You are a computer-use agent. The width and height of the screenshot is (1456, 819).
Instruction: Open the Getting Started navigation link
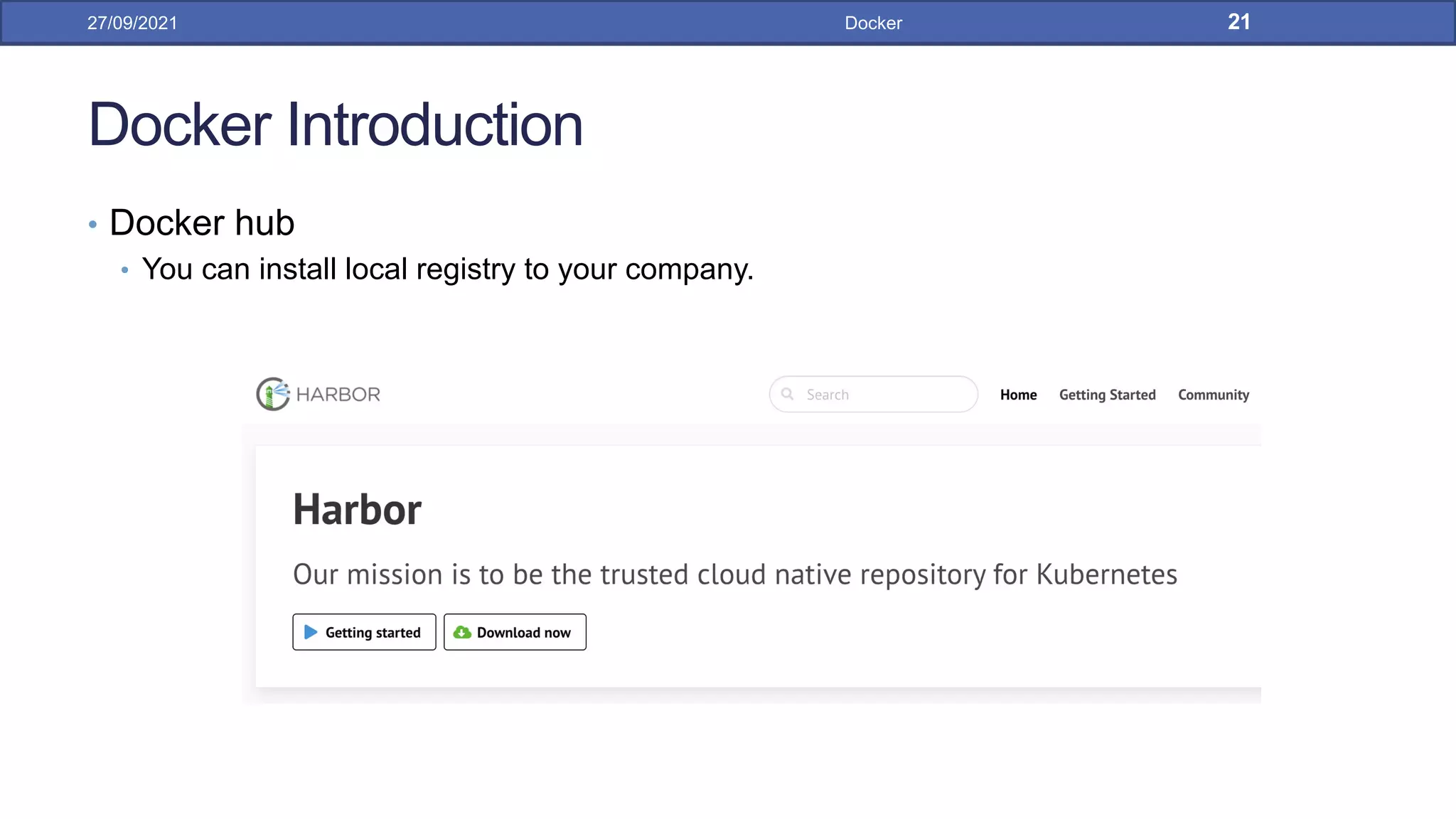coord(1107,395)
